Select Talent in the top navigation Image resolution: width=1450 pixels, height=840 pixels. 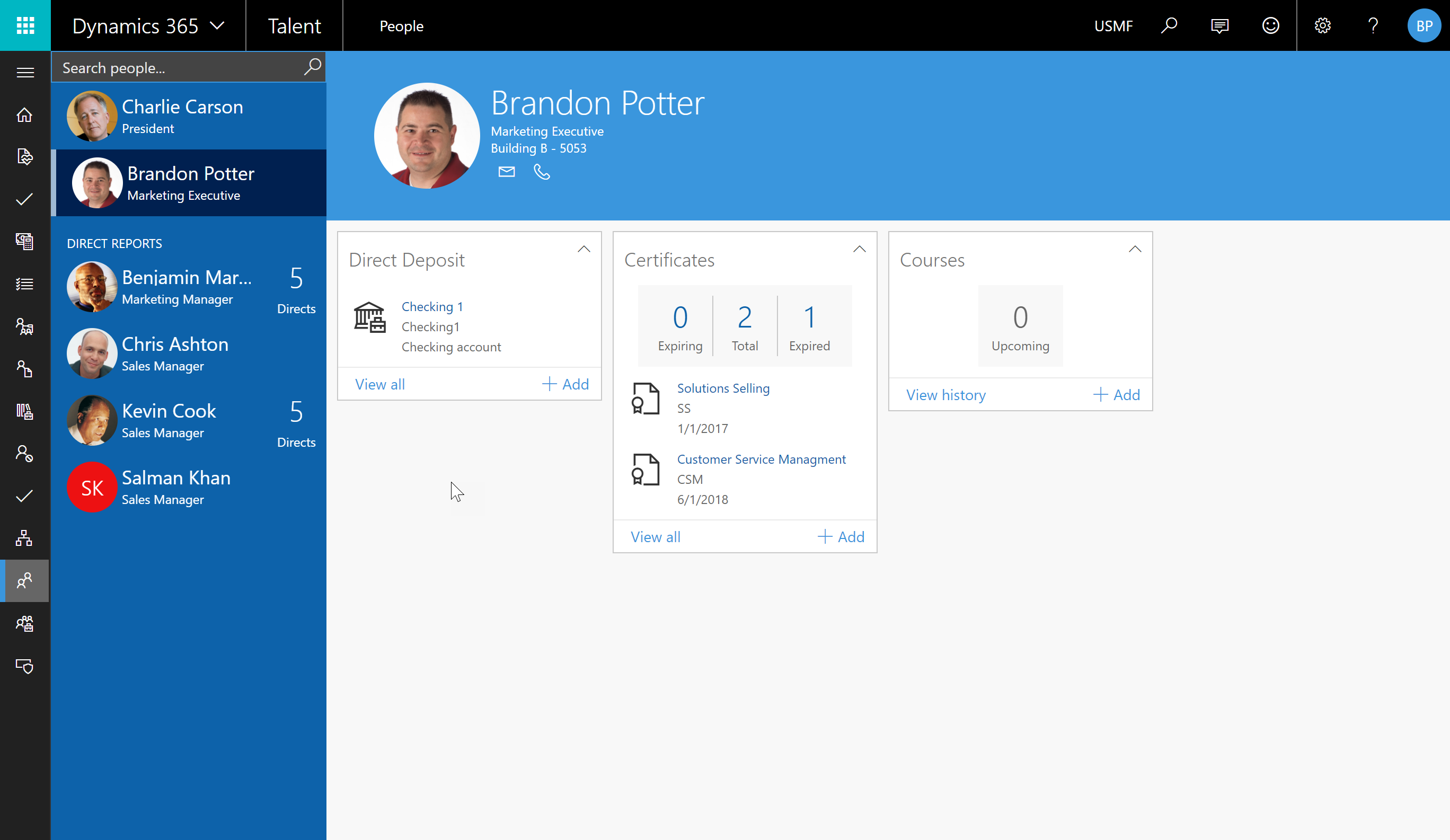coord(294,26)
